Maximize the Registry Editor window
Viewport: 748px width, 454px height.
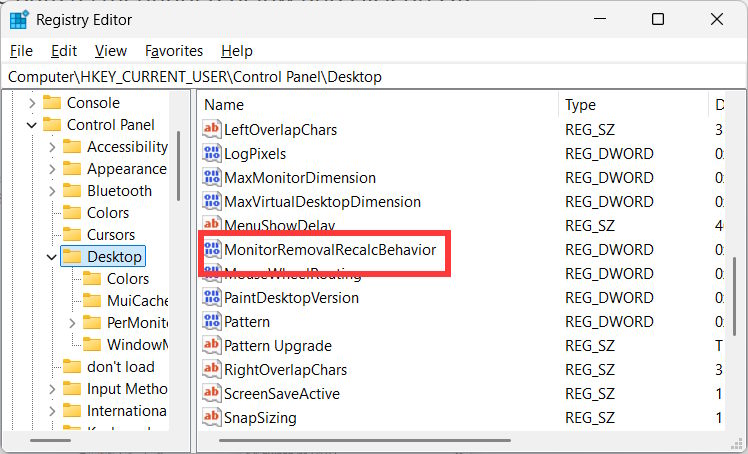658,19
